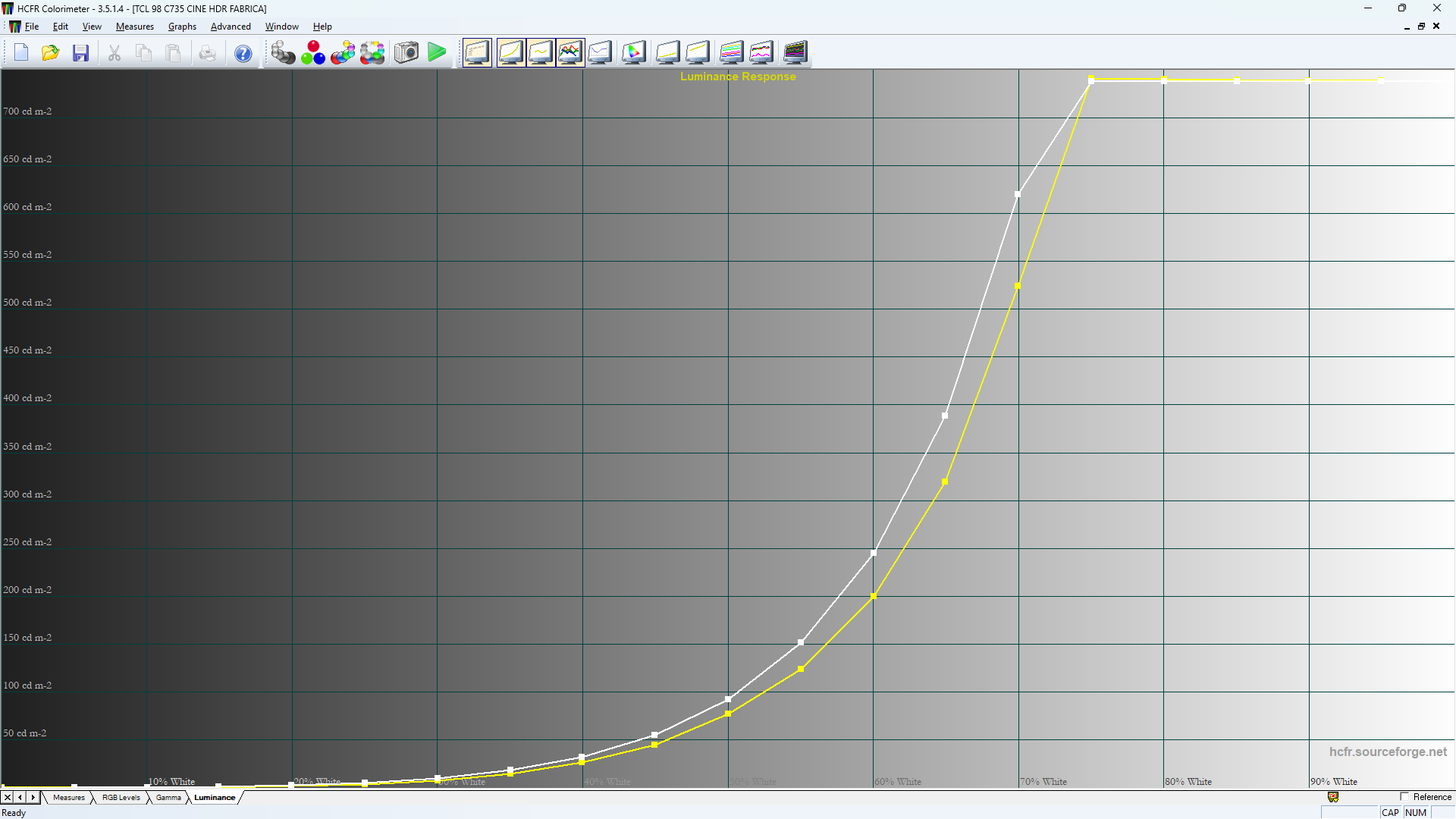1456x819 pixels.
Task: Restore the inner document window
Action: click(x=1421, y=27)
